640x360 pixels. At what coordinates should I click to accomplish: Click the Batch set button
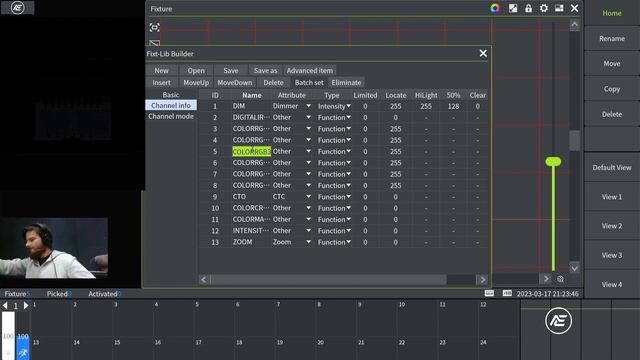pos(309,82)
